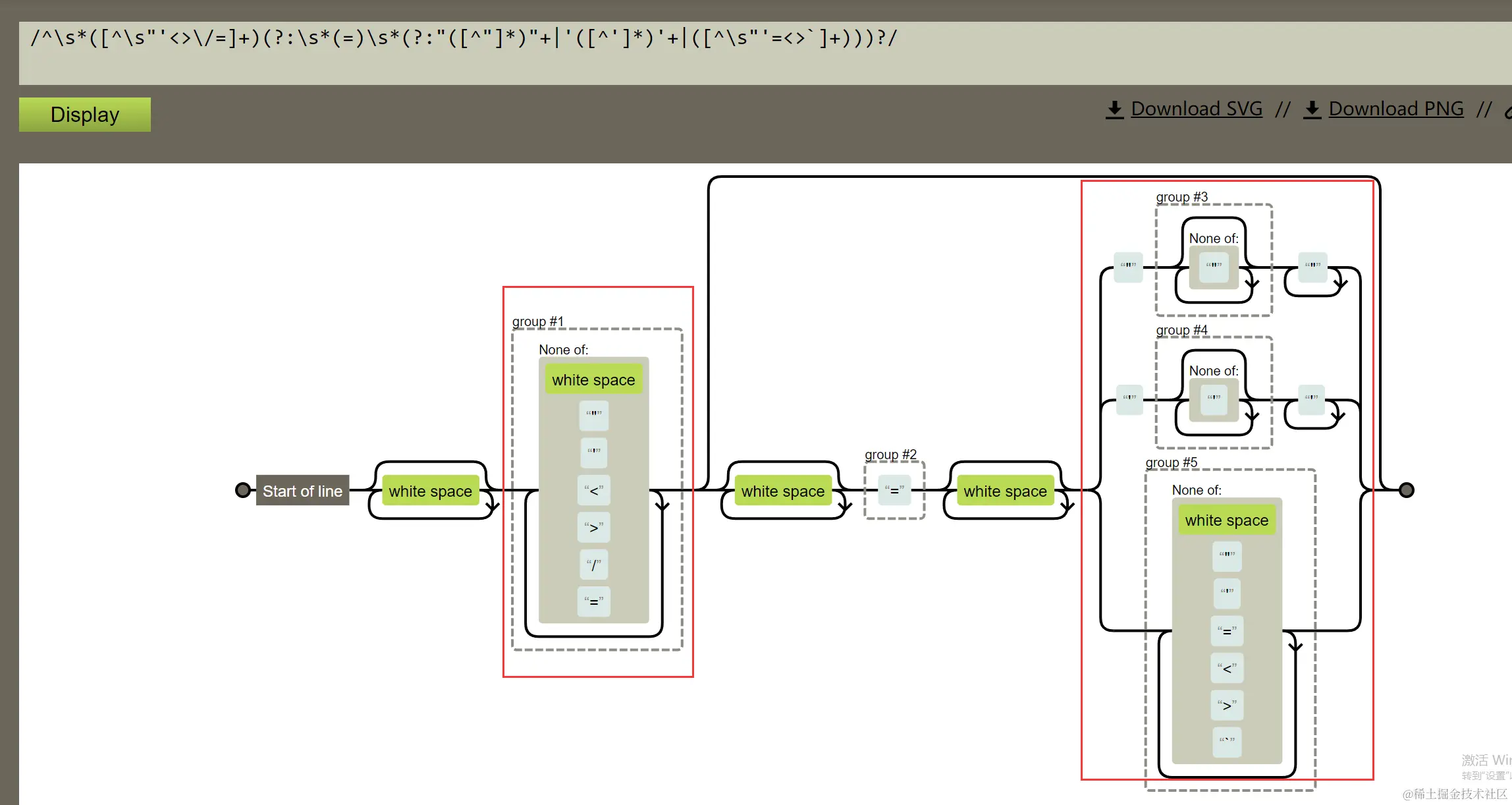The height and width of the screenshot is (805, 1512).
Task: Click the white space box in group #5
Action: [x=1226, y=520]
